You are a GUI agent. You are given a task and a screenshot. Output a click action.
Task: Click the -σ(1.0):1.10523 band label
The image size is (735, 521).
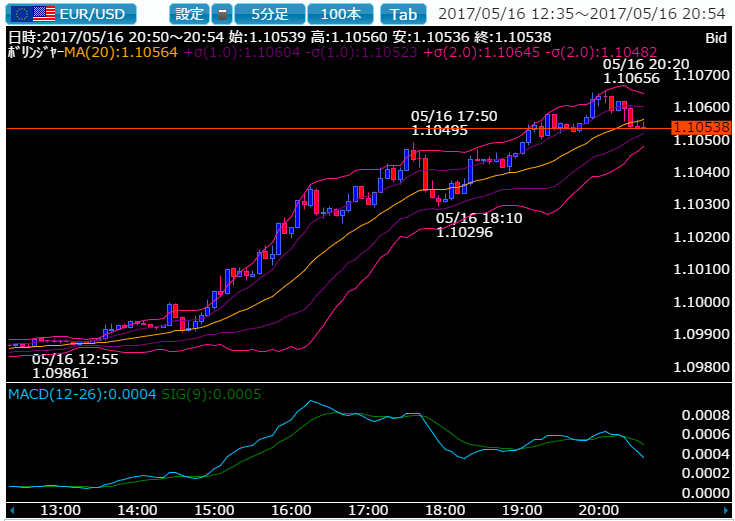361,52
